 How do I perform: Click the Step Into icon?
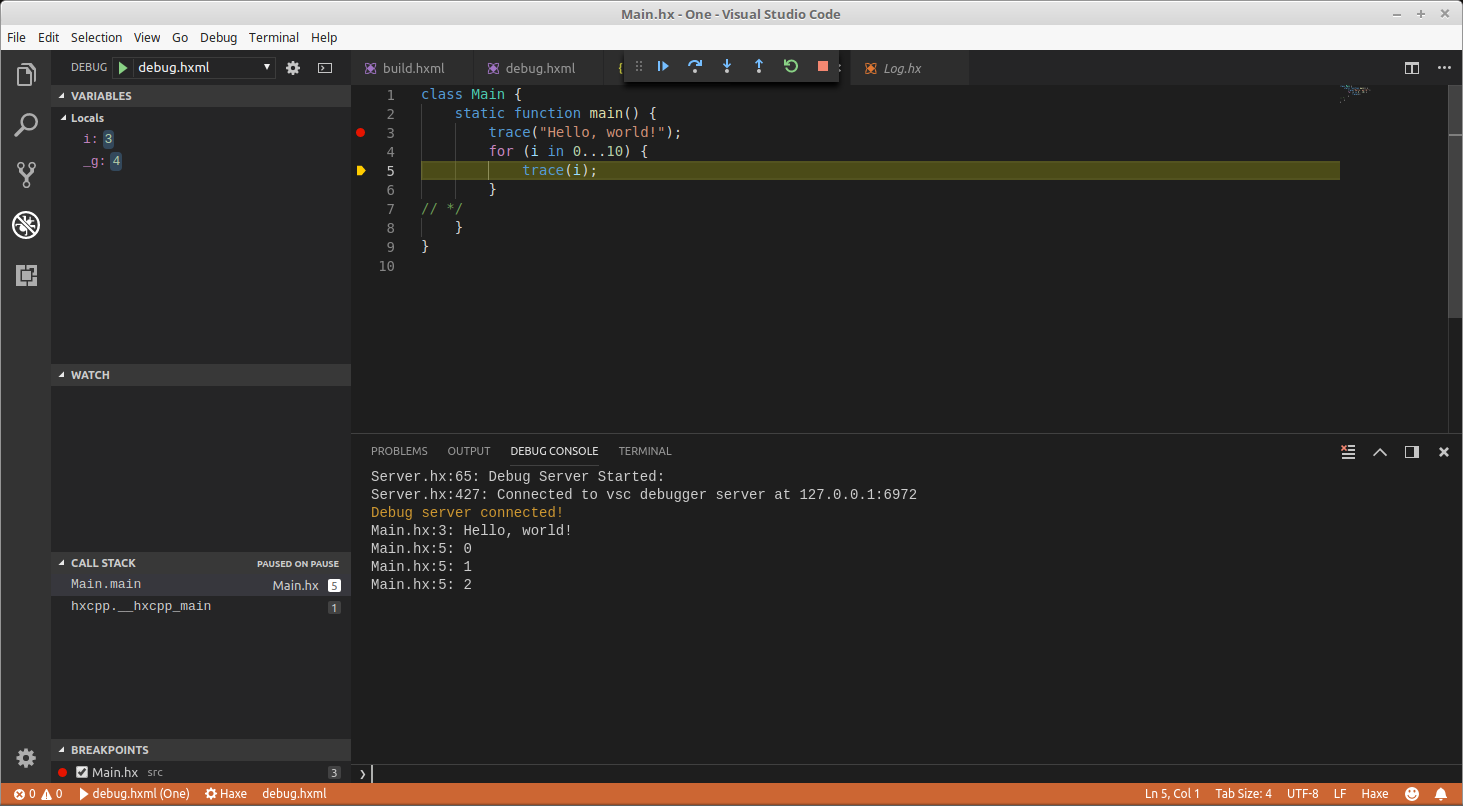click(727, 66)
